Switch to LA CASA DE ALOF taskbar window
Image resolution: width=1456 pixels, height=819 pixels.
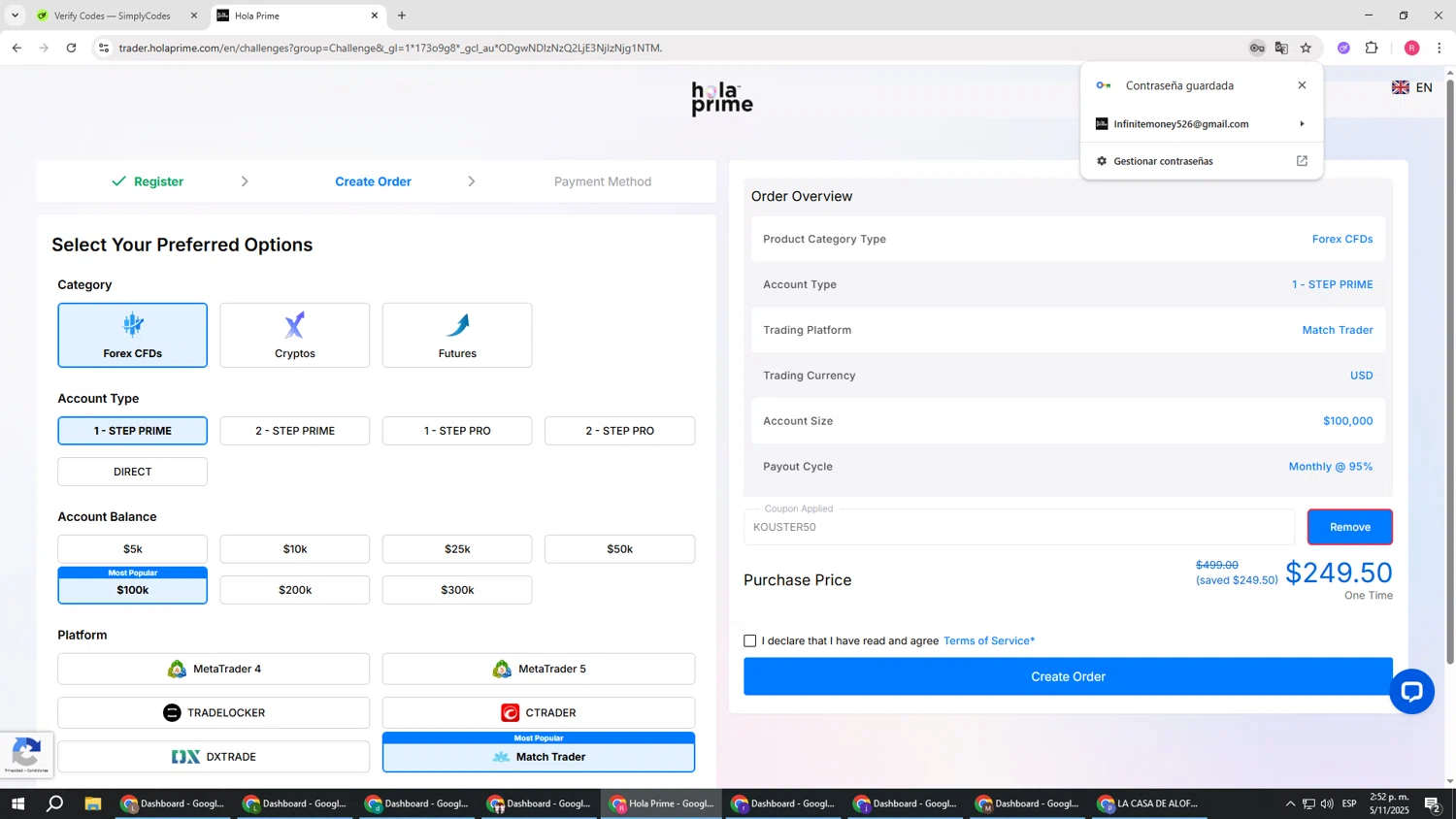click(1149, 803)
